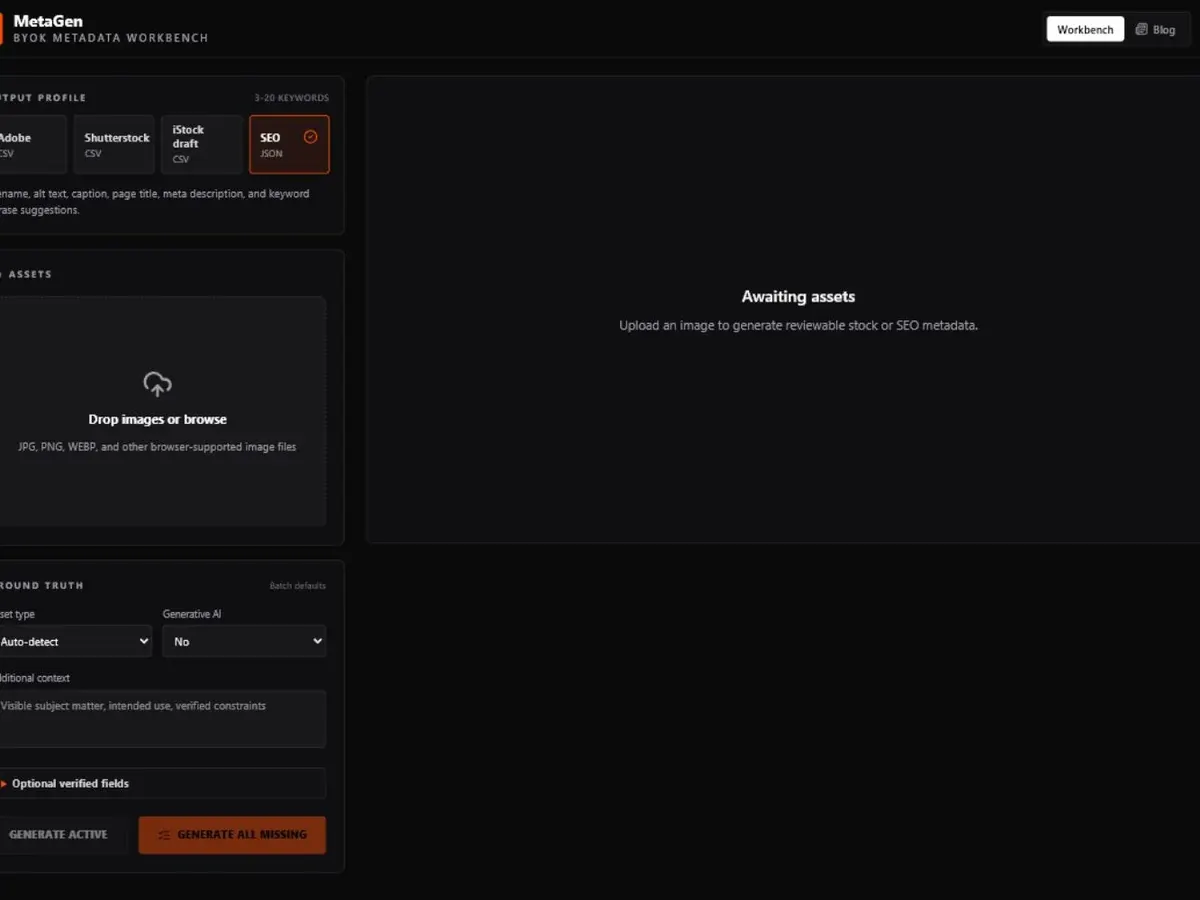Select the Adobe CSV output profile
The height and width of the screenshot is (900, 1200).
pyautogui.click(x=32, y=145)
